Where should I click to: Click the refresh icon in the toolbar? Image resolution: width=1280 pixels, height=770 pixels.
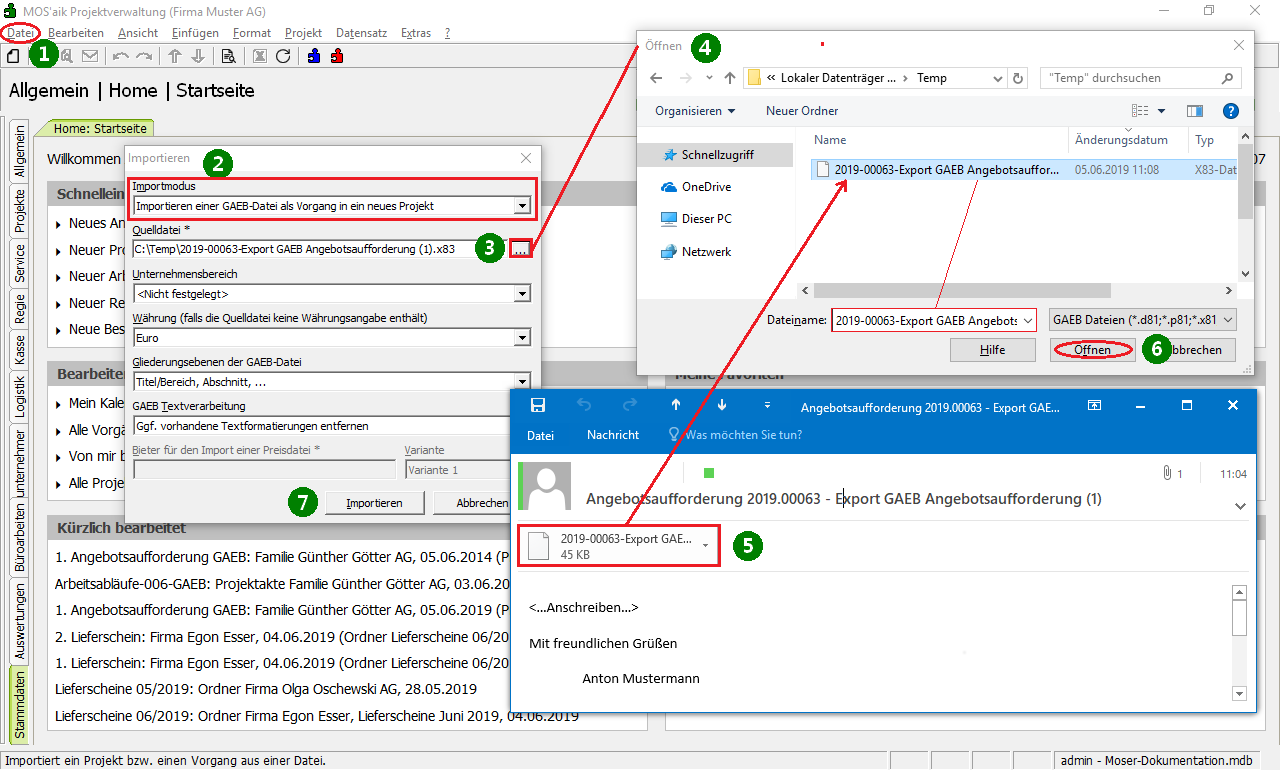coord(283,56)
